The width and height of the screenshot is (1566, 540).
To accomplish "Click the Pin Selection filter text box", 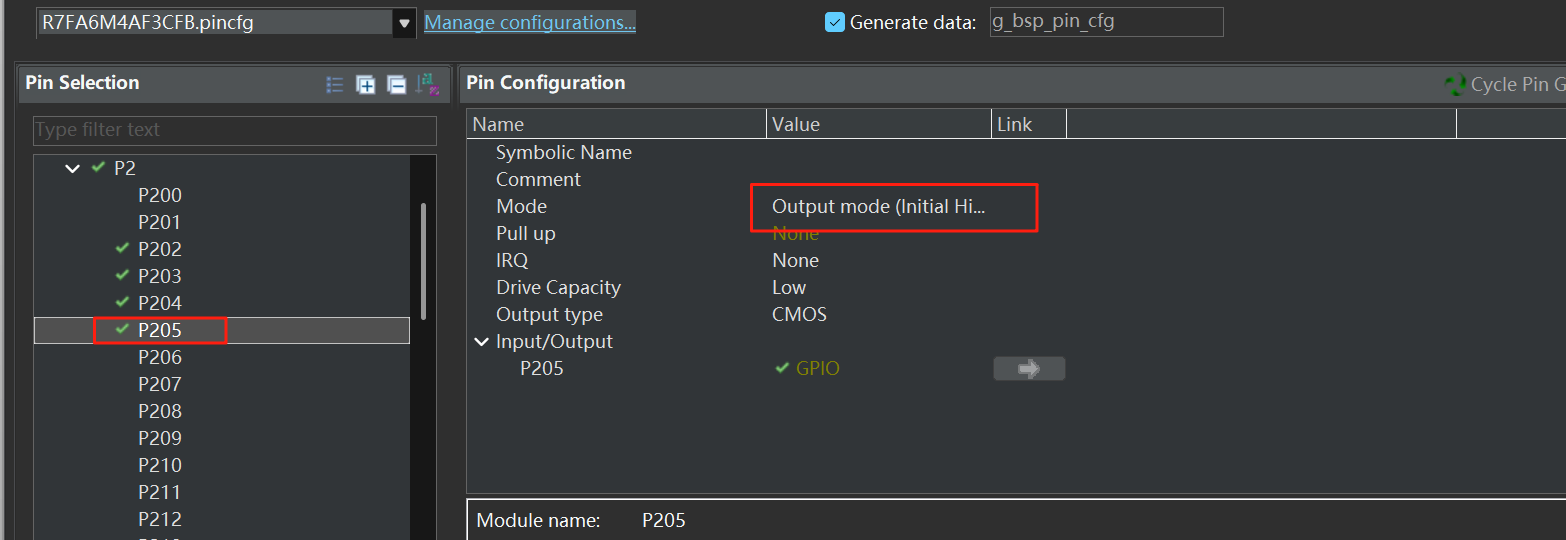I will coord(235,130).
